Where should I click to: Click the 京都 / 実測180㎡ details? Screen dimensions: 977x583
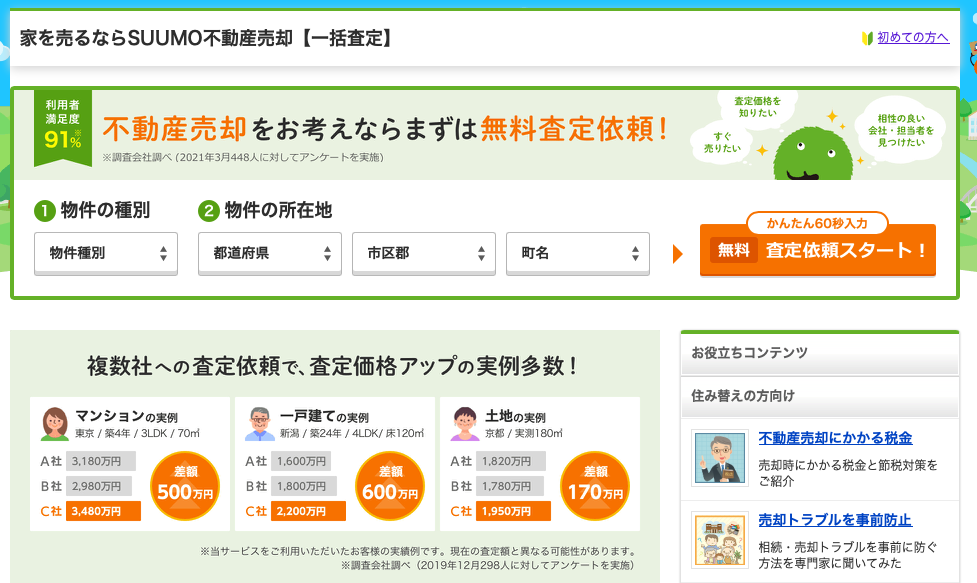click(x=524, y=433)
